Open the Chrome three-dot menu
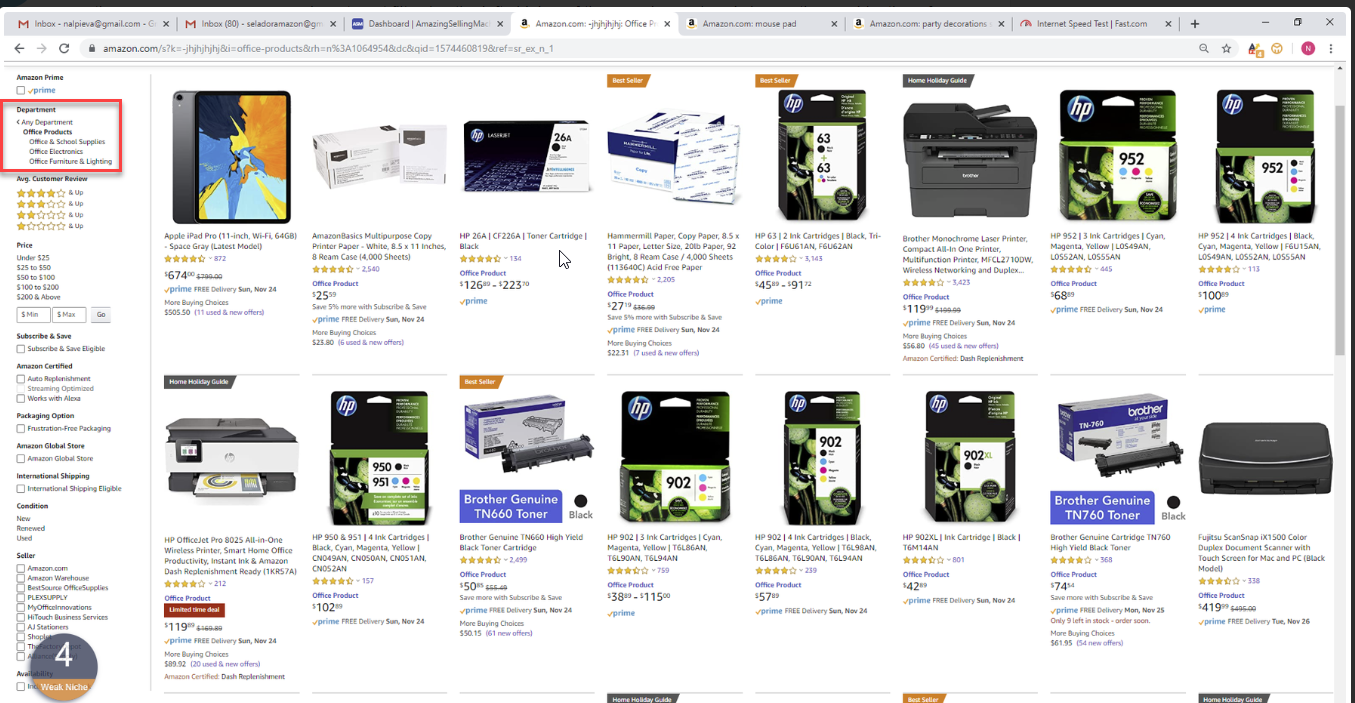The width and height of the screenshot is (1355, 703). point(1331,48)
